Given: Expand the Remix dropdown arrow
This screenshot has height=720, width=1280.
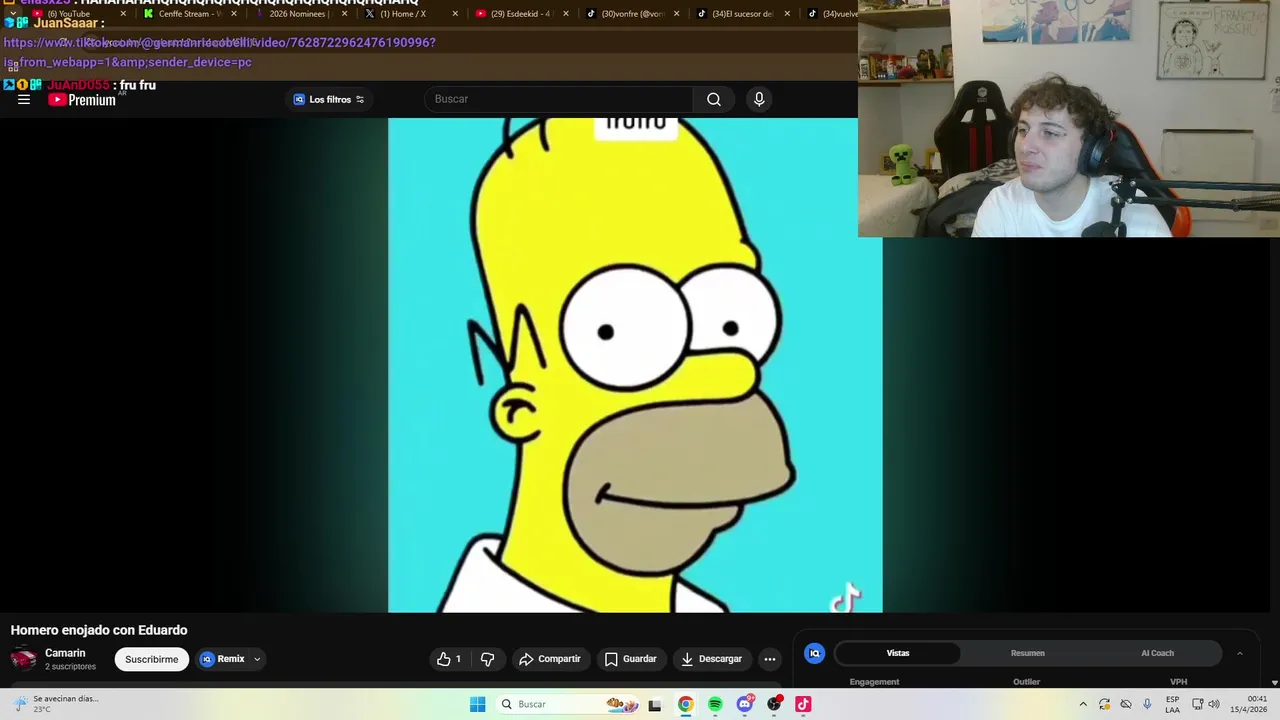Looking at the screenshot, I should point(257,659).
